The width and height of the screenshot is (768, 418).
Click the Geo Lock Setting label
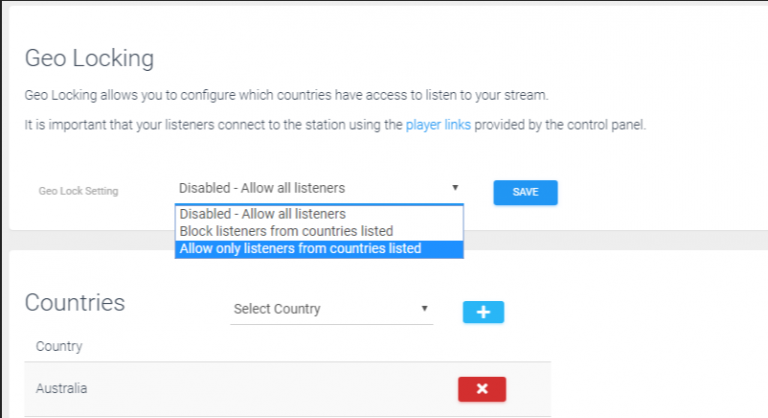(x=78, y=191)
